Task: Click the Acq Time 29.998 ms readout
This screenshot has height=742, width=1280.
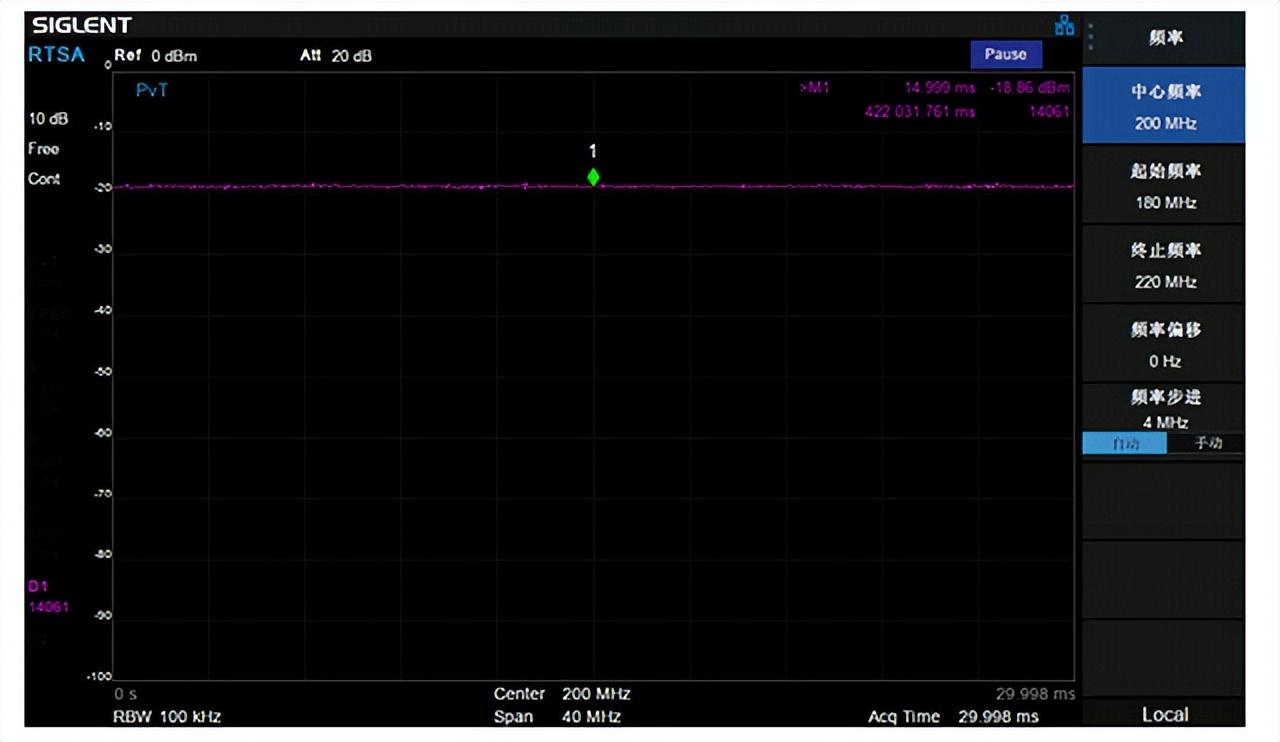Action: (953, 716)
